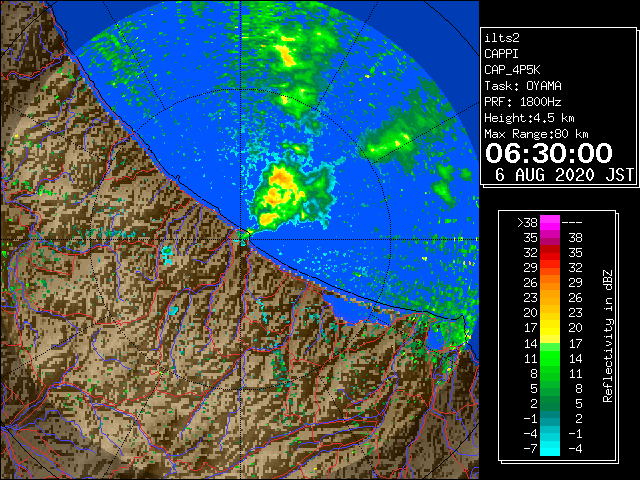640x480 pixels.
Task: Select the bright green 14–17 dBZ band
Action: point(550,343)
